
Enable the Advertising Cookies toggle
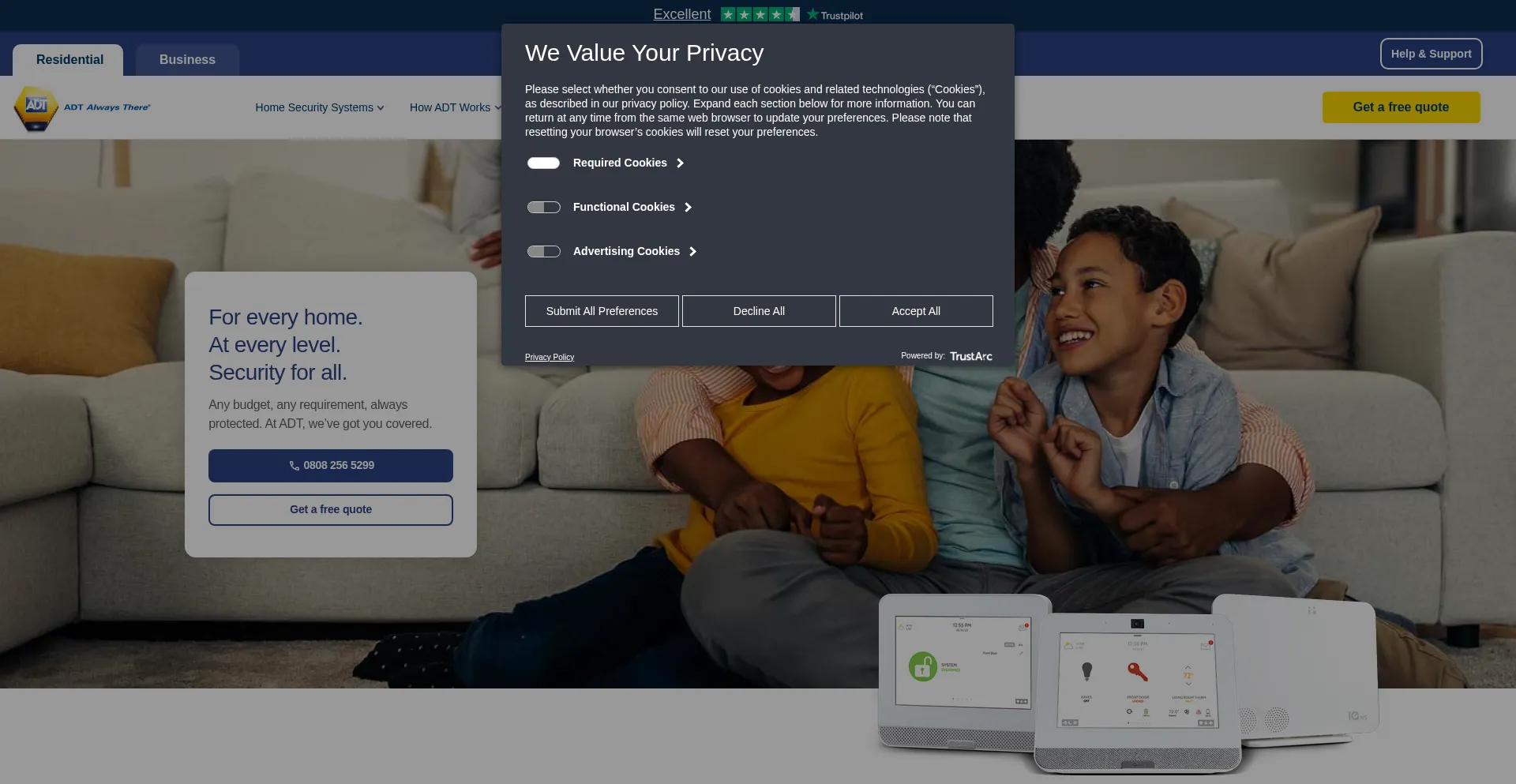point(543,251)
